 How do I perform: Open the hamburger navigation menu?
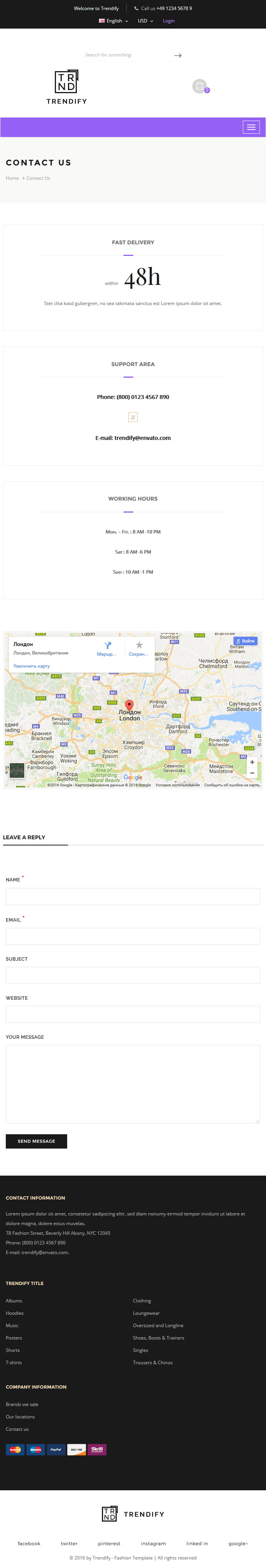coord(251,127)
